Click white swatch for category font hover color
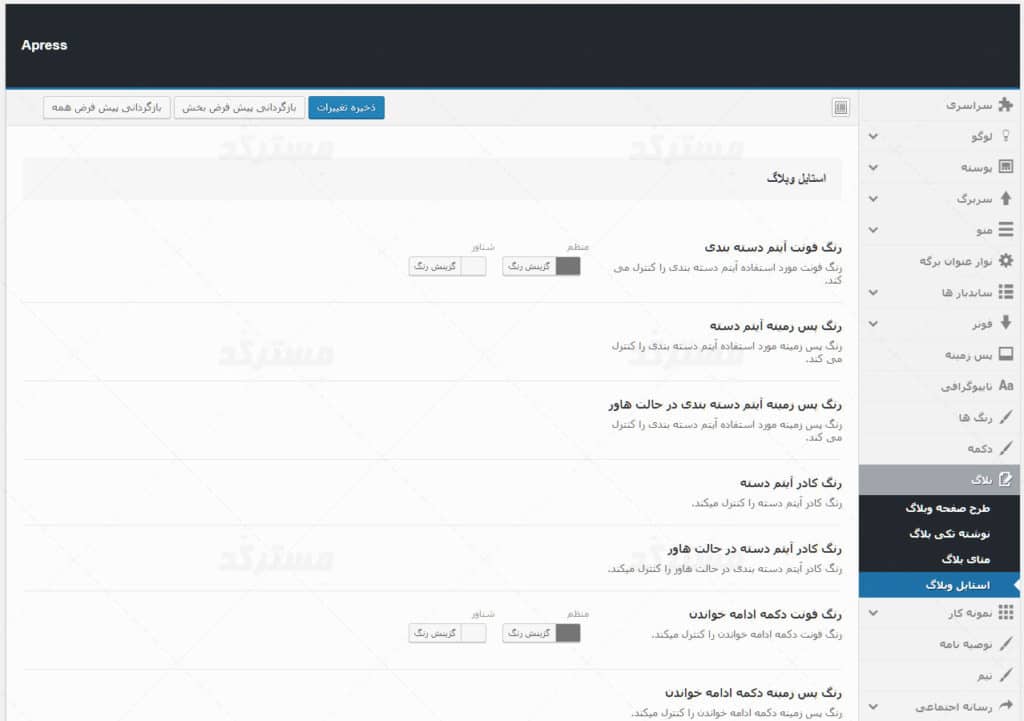The image size is (1024, 721). (474, 266)
